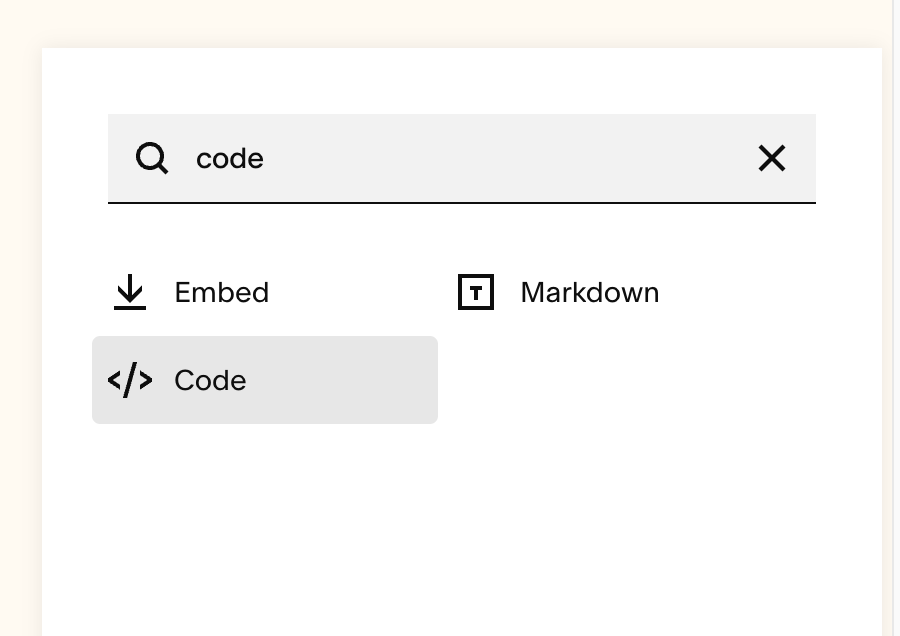This screenshot has height=636, width=900.
Task: Pick the highlighted Code block
Action: (264, 380)
